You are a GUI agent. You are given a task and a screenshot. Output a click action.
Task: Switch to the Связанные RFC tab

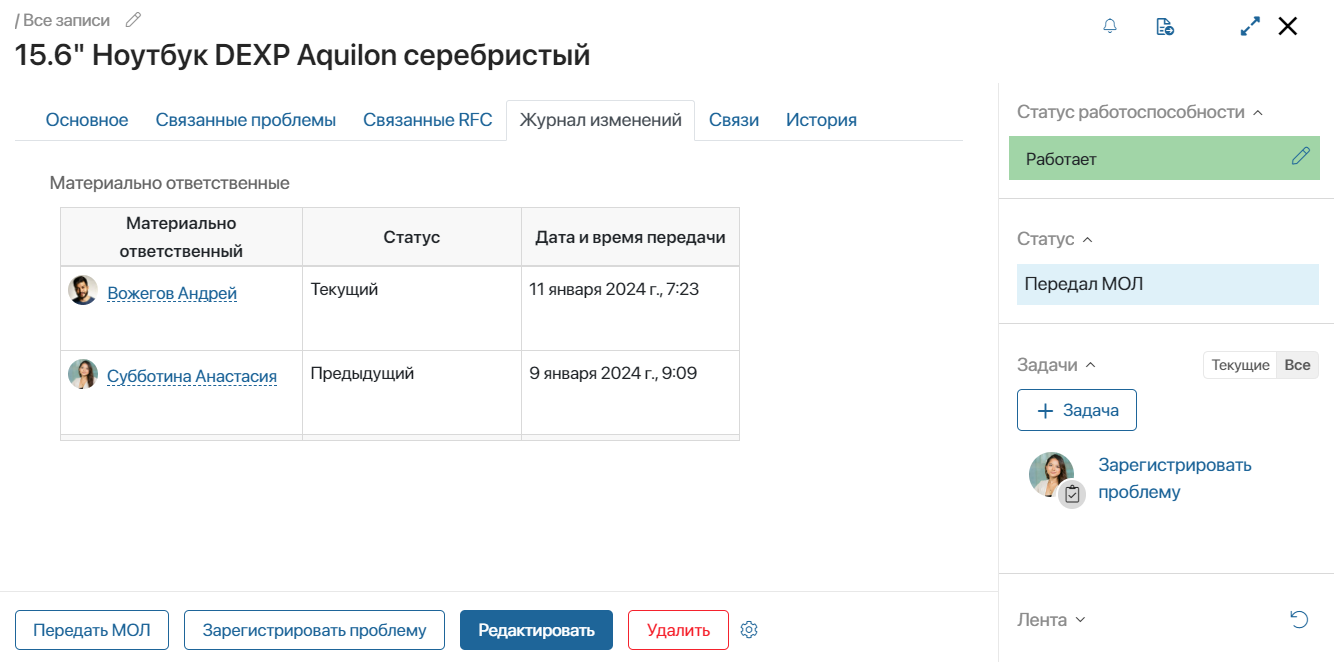tap(428, 120)
